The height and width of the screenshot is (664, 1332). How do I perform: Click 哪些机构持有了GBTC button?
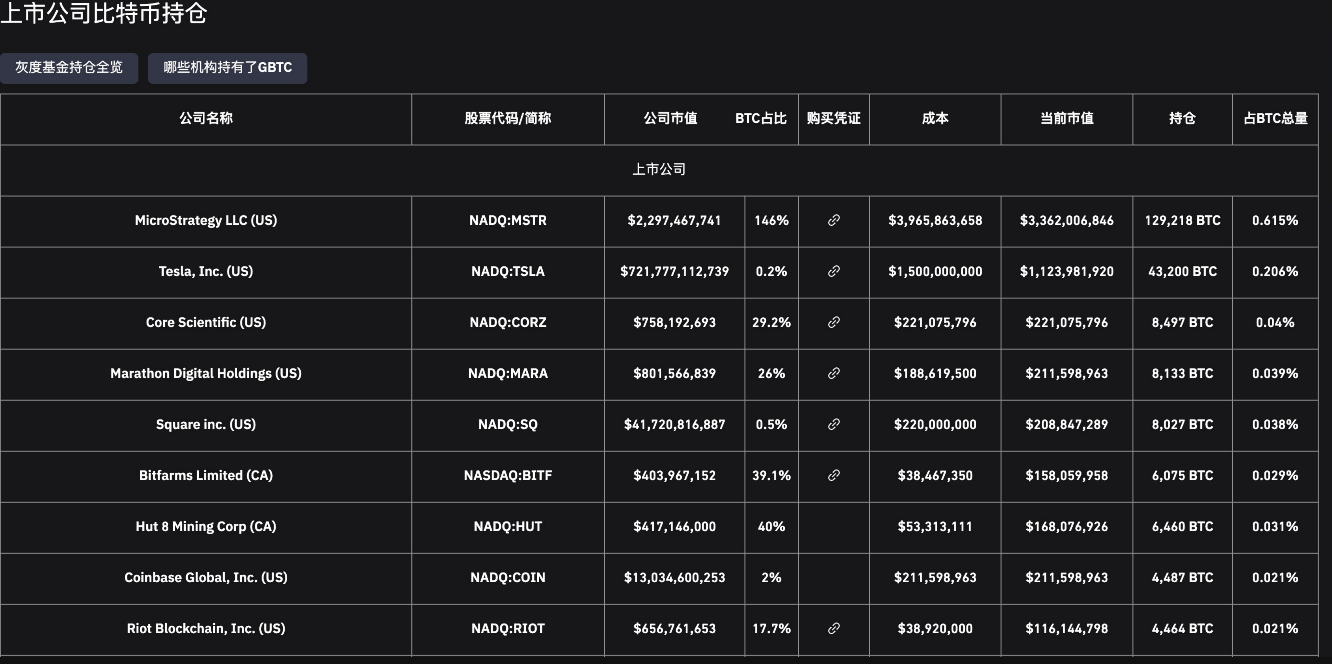click(228, 68)
